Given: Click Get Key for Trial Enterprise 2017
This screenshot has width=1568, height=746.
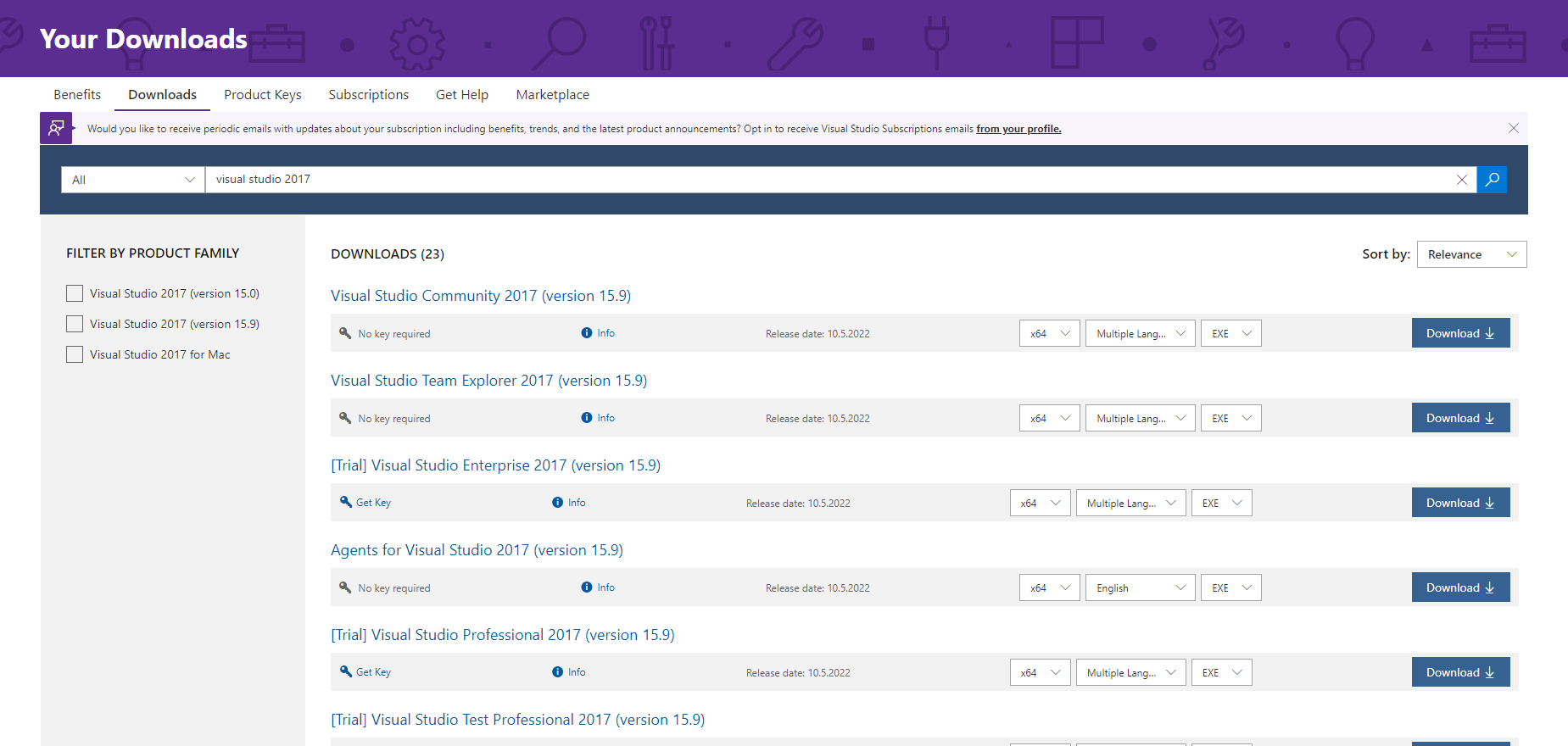Looking at the screenshot, I should (373, 503).
